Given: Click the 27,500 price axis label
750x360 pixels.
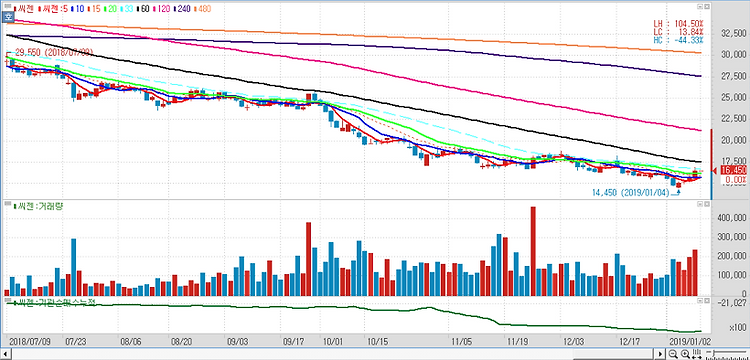Looking at the screenshot, I should pyautogui.click(x=733, y=76).
